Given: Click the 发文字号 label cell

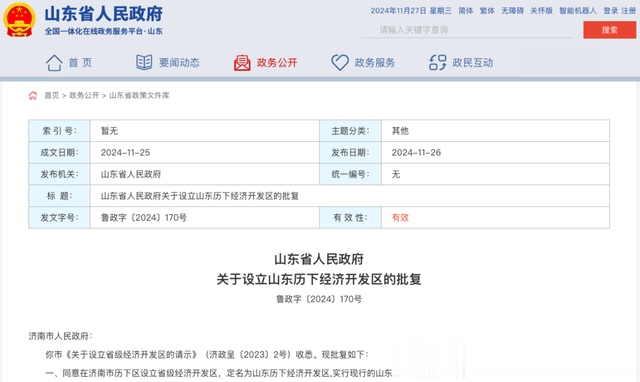Looking at the screenshot, I should (59, 218).
